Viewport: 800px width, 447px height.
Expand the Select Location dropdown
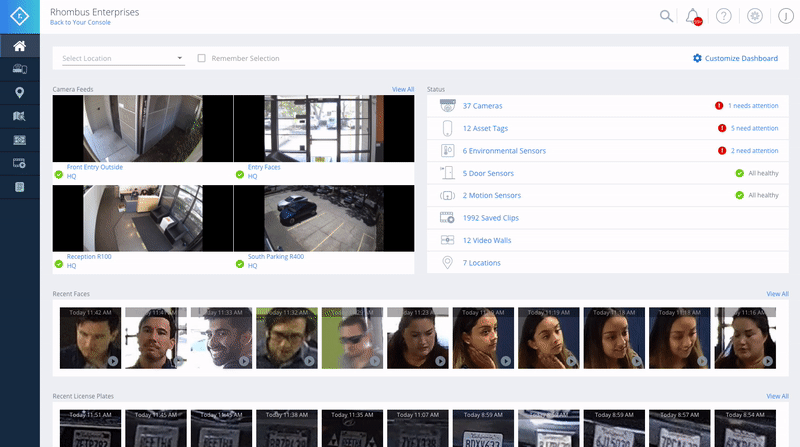tap(123, 58)
